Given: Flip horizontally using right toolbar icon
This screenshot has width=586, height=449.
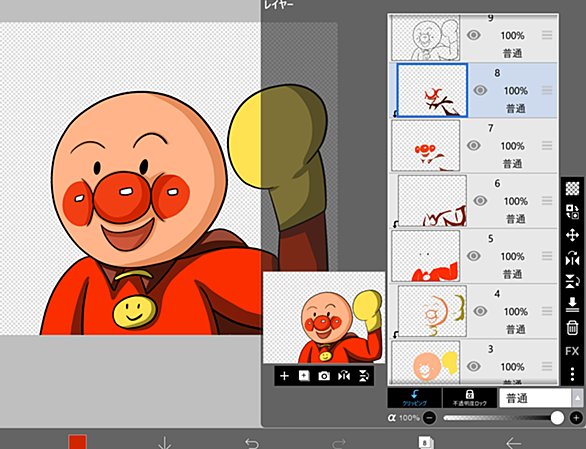Looking at the screenshot, I should click(572, 258).
